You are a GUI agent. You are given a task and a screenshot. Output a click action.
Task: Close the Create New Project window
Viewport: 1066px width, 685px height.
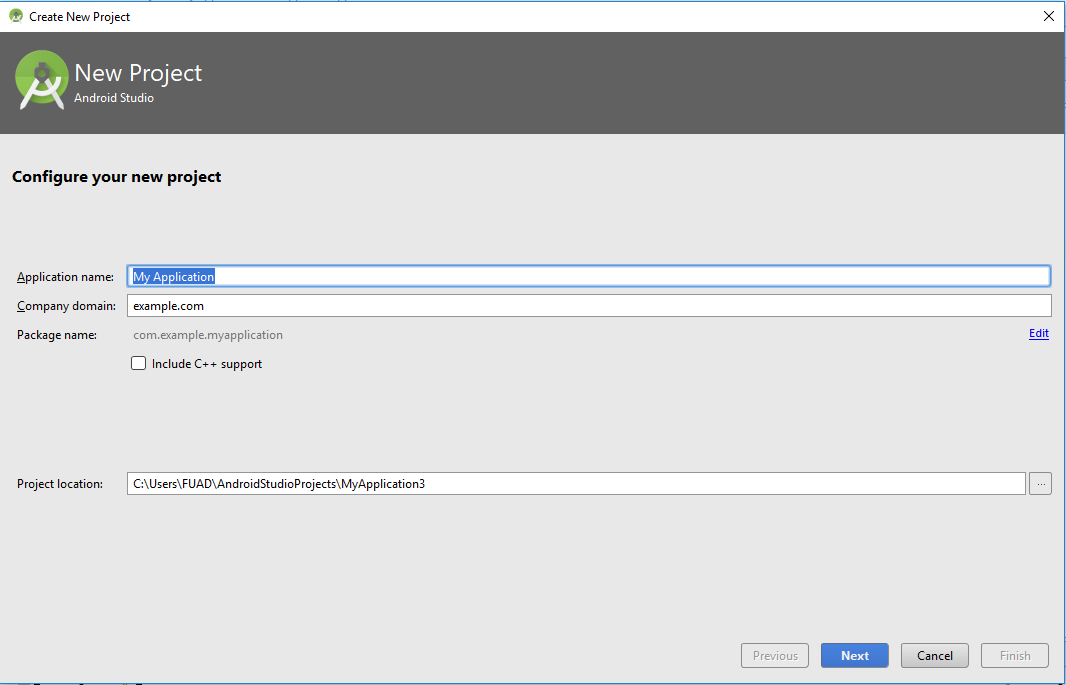pos(1048,16)
